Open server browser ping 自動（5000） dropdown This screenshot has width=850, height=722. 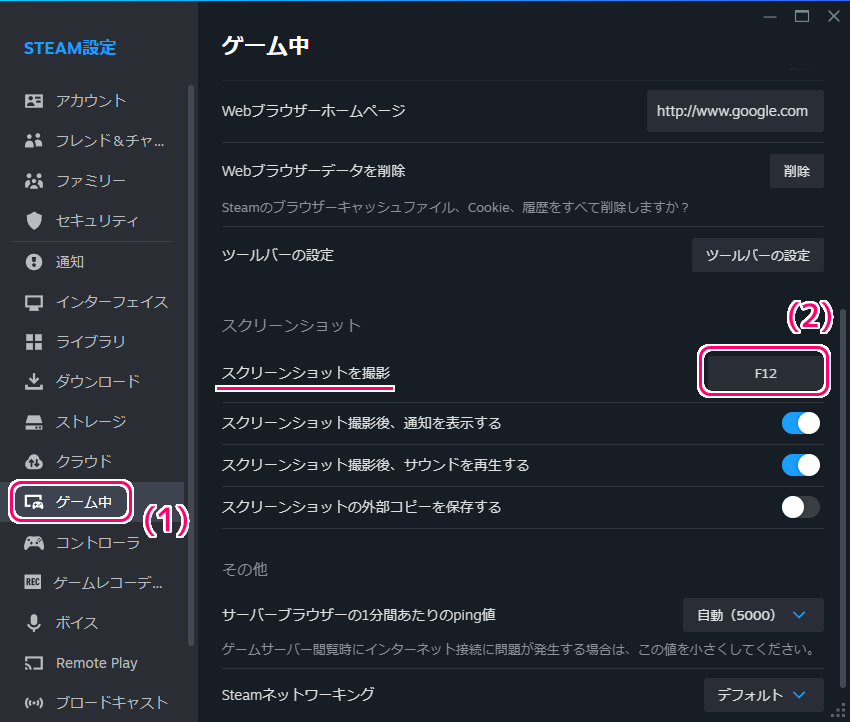[753, 615]
